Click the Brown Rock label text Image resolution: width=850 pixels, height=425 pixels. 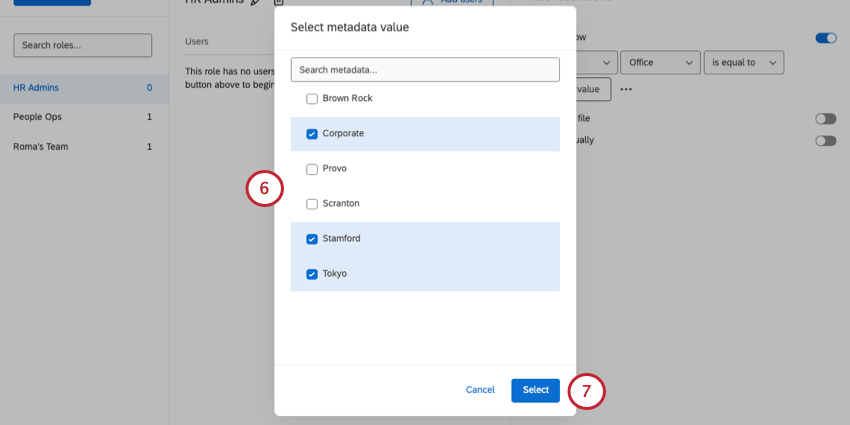click(347, 99)
